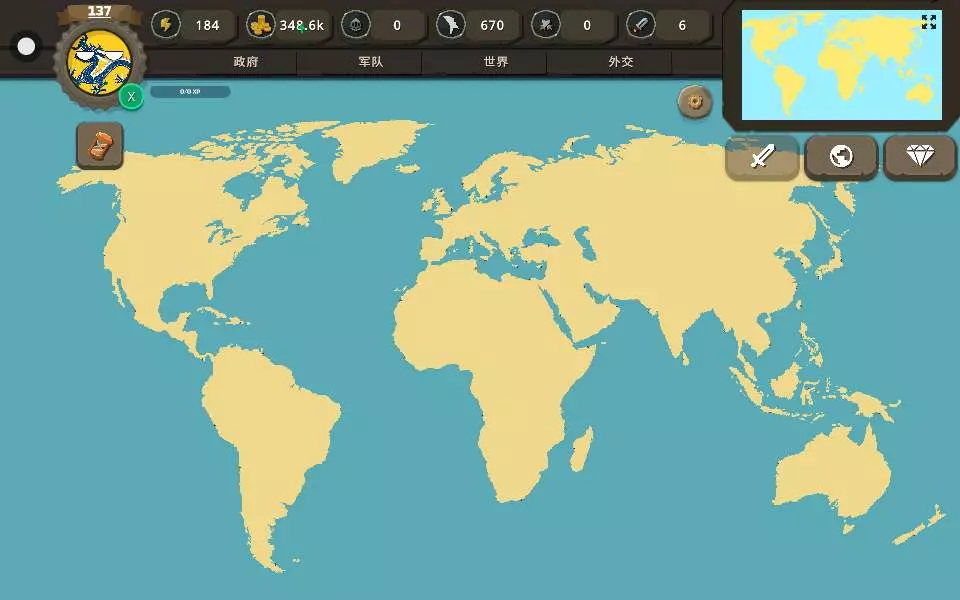Viewport: 960px width, 600px height.
Task: Open the 外交 menu
Action: coord(620,62)
